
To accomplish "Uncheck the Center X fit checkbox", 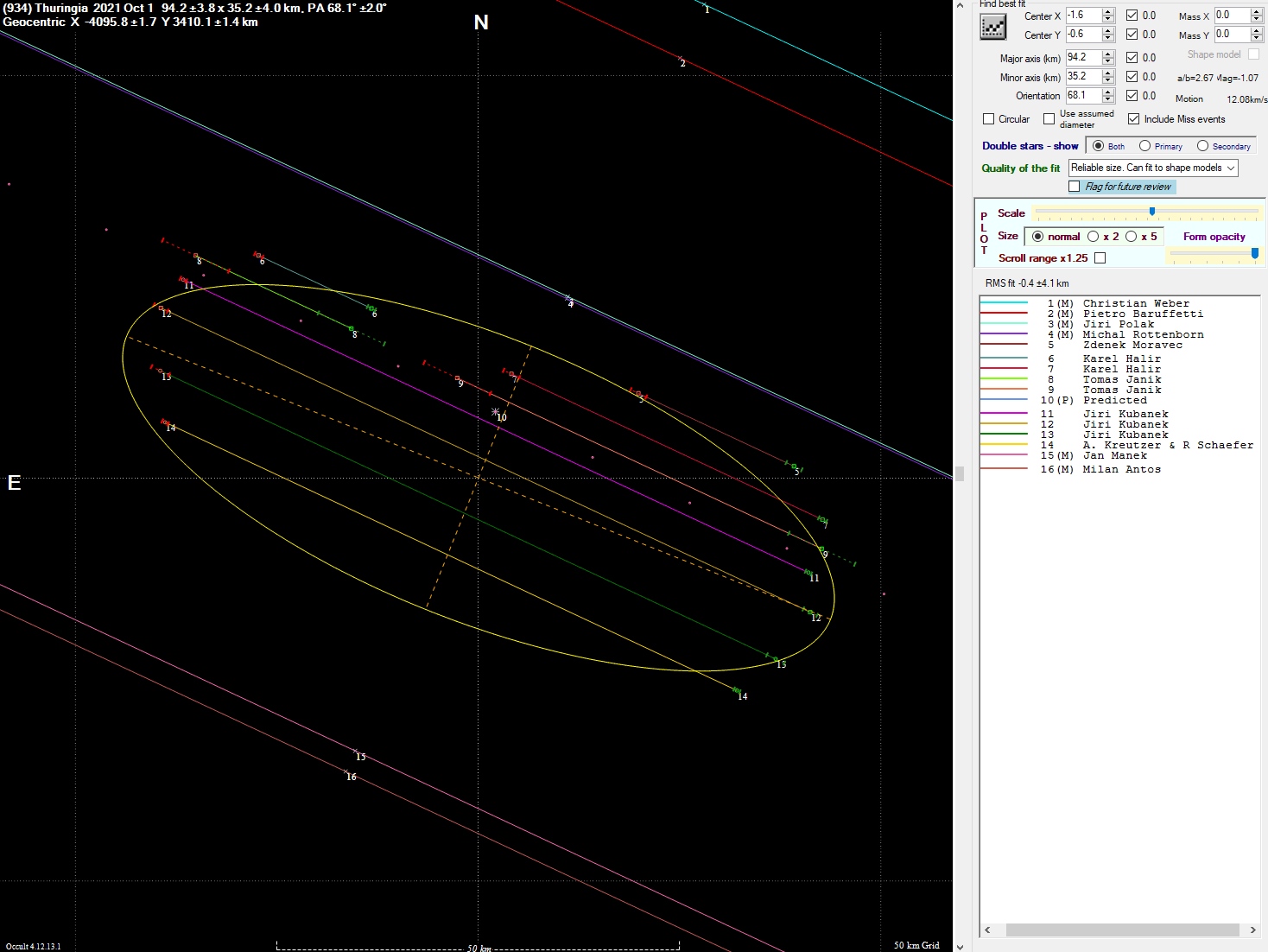I will [1132, 16].
